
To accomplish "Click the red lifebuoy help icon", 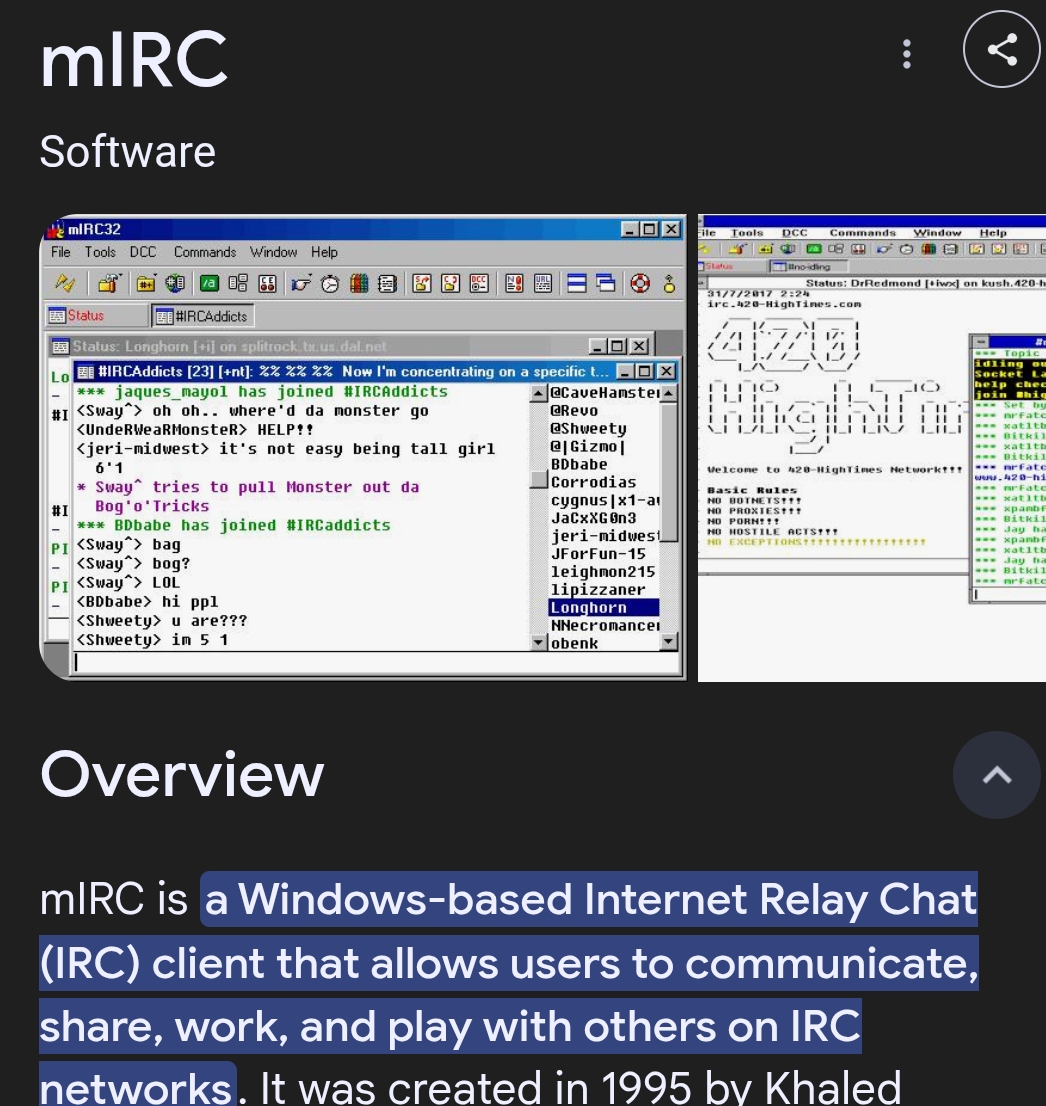I will [640, 283].
